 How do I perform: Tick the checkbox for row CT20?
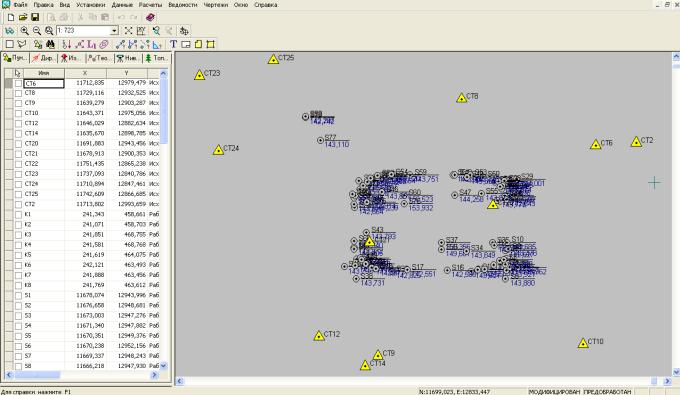(x=18, y=144)
